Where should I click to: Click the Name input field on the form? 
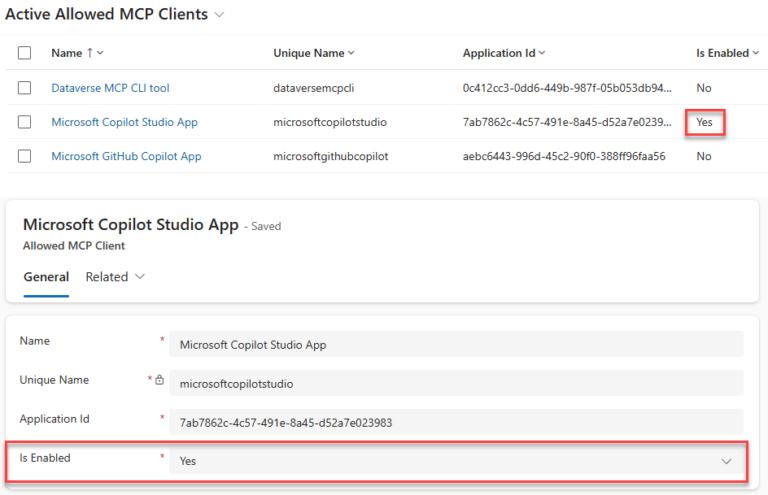coord(456,345)
